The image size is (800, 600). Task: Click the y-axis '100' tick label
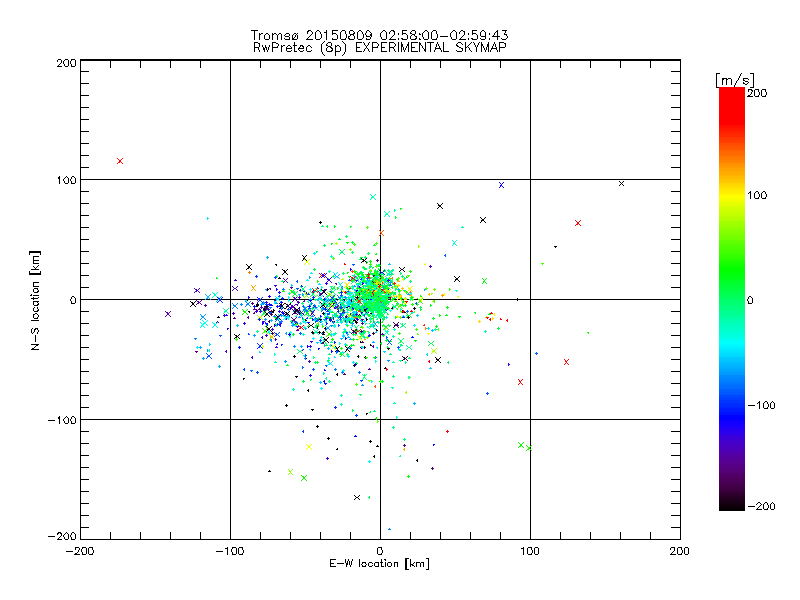[x=67, y=180]
